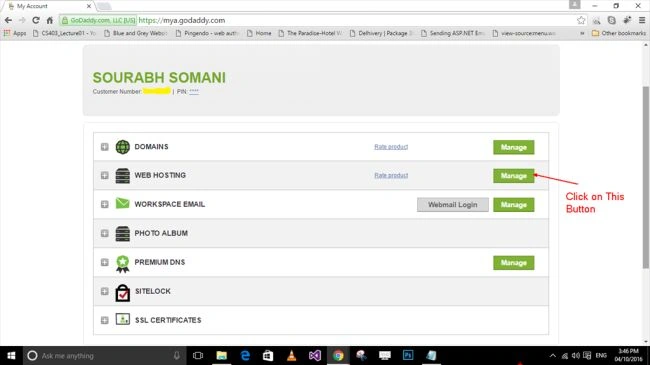Open the Pingendo bookmark

click(207, 33)
